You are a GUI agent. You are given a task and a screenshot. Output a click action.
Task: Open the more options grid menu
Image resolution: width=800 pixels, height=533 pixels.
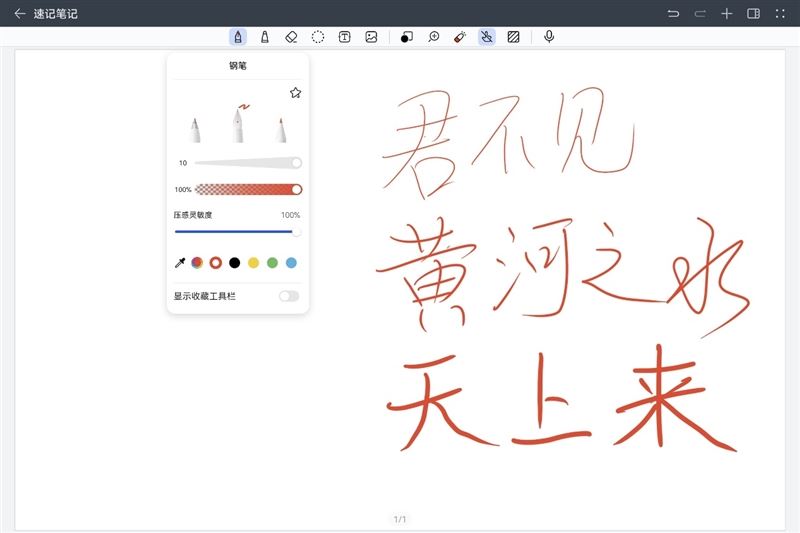click(780, 14)
